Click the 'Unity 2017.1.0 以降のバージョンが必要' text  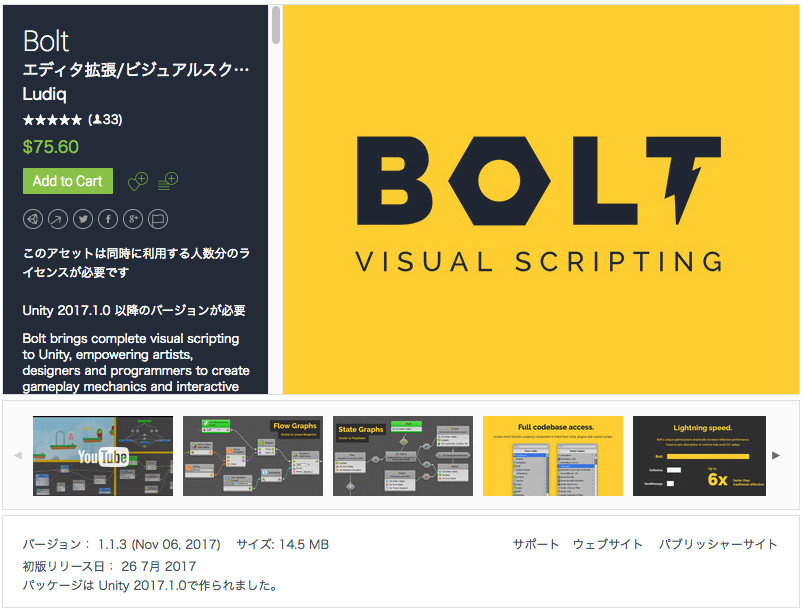134,310
